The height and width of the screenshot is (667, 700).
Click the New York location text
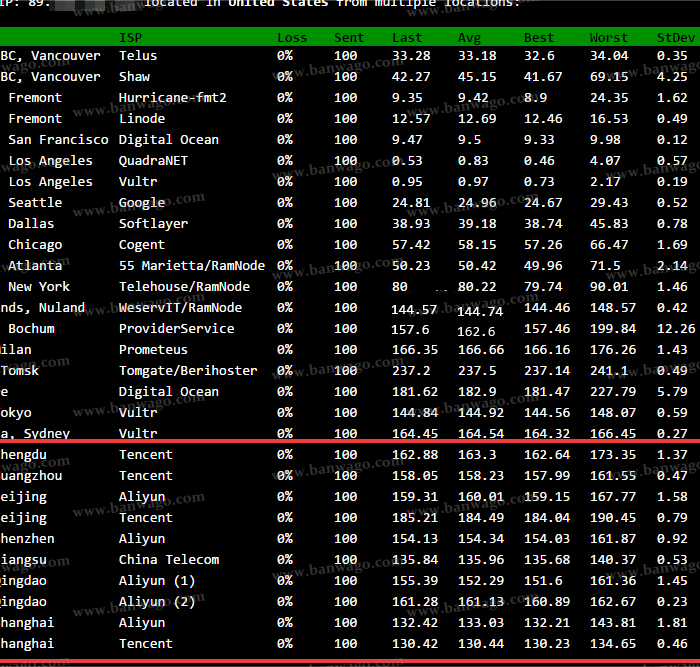pos(39,287)
